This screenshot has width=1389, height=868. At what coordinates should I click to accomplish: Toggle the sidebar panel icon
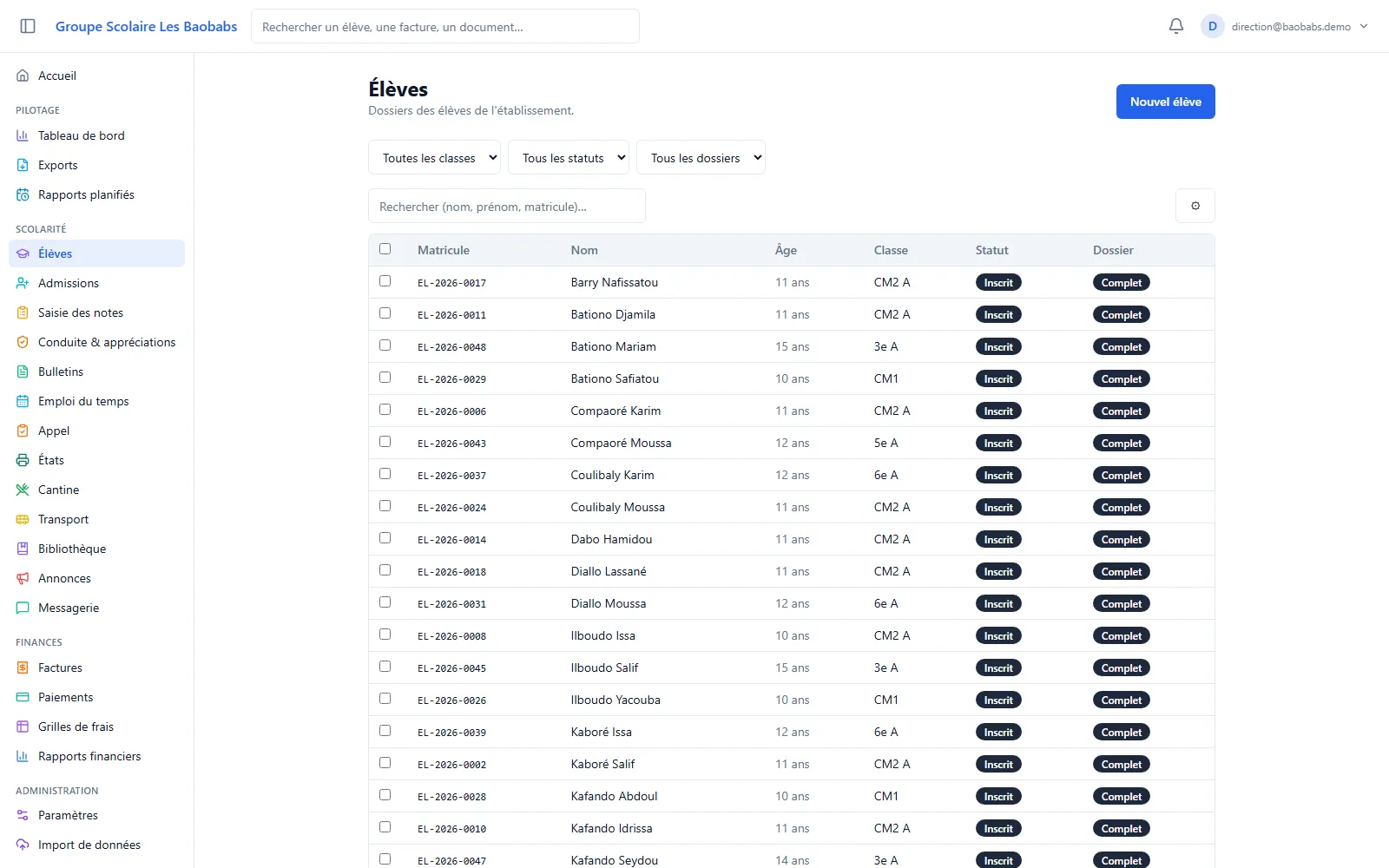click(28, 26)
